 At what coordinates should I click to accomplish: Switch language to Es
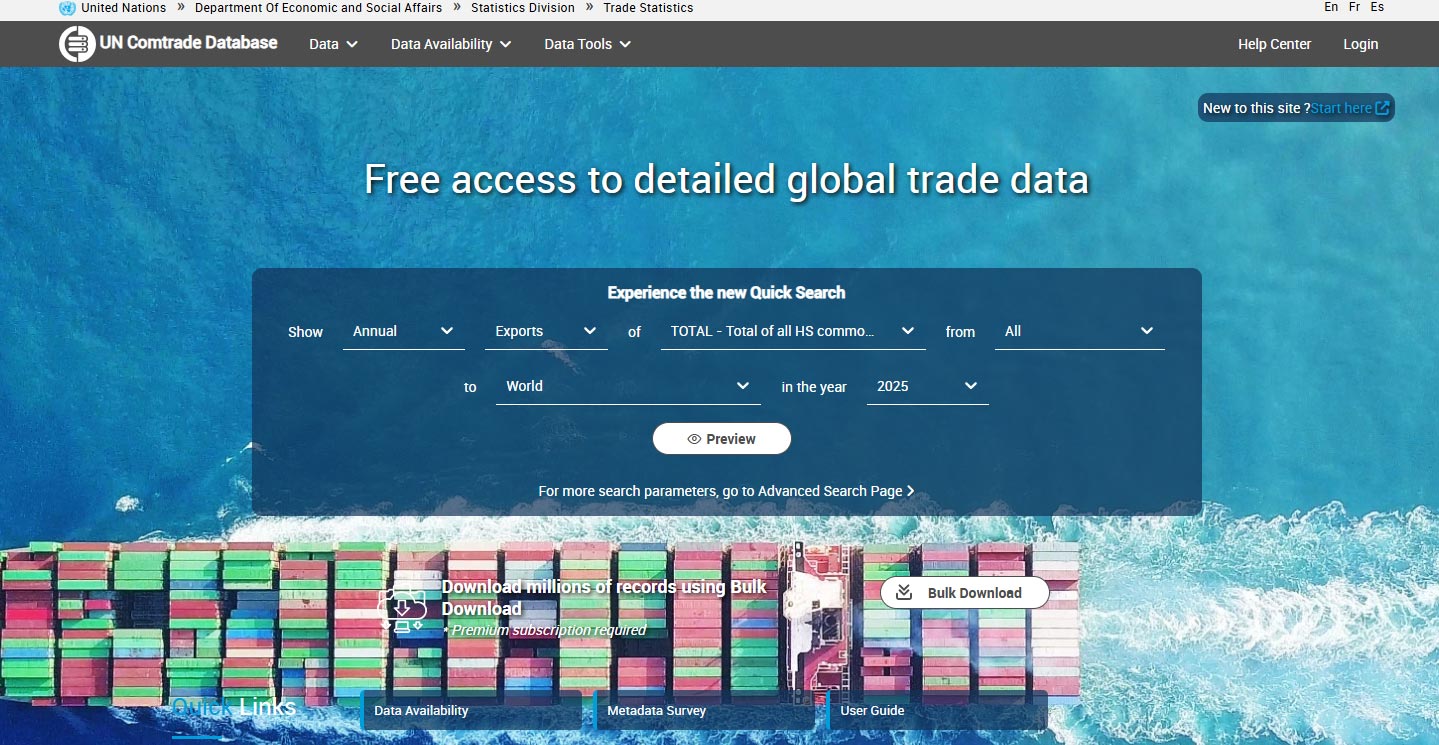tap(1377, 7)
